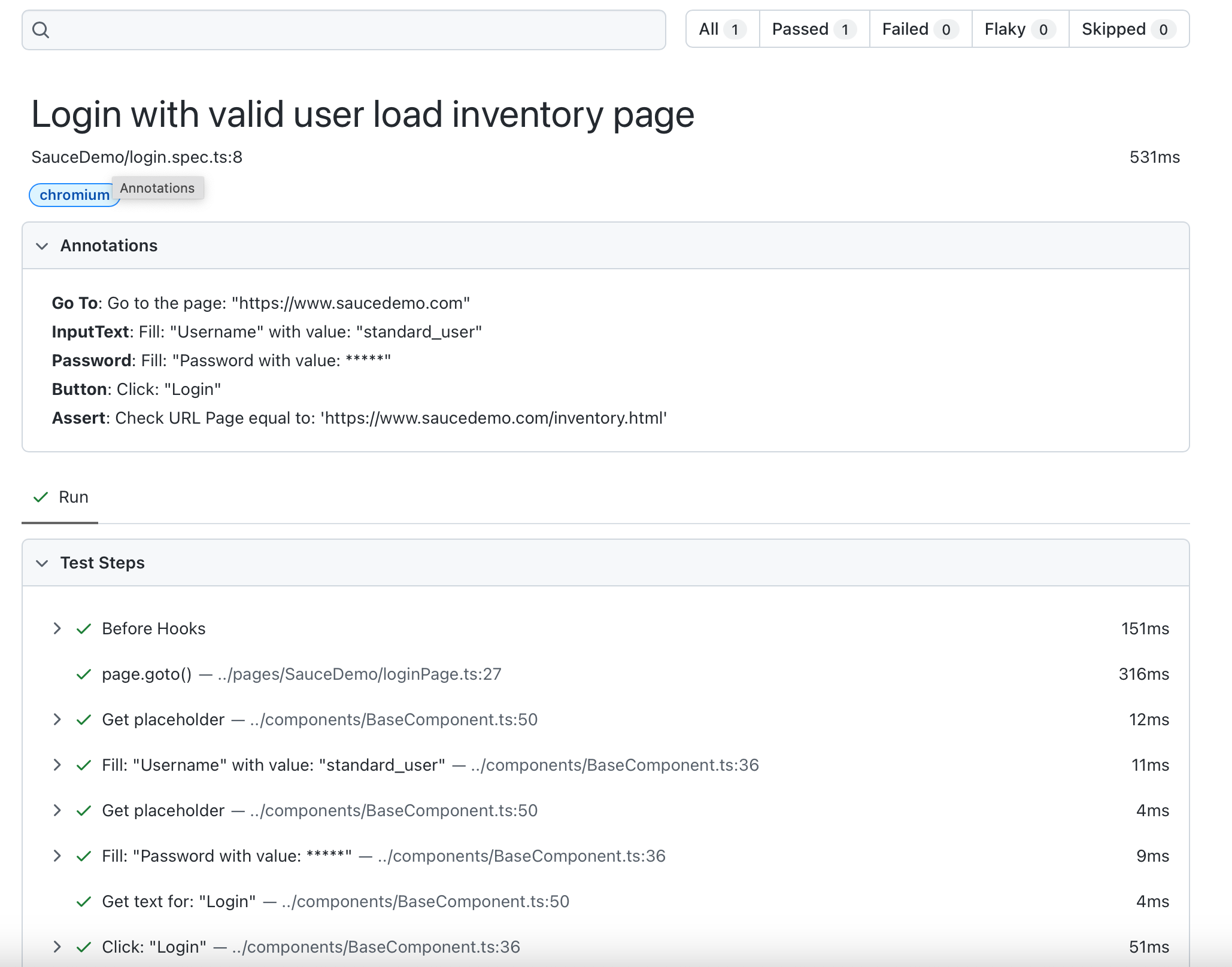Expand the Click Login step chevron

click(57, 947)
